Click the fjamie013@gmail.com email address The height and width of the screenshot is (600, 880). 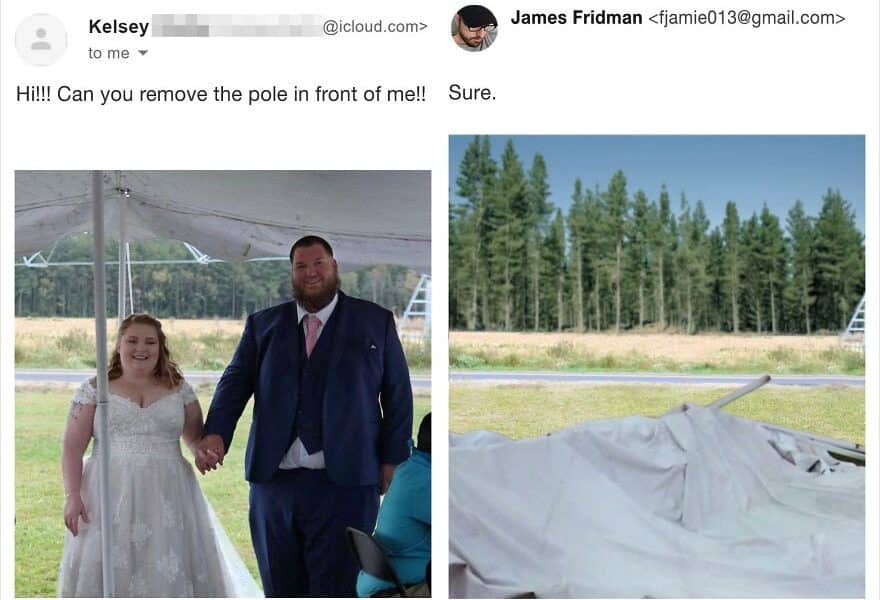(x=746, y=18)
